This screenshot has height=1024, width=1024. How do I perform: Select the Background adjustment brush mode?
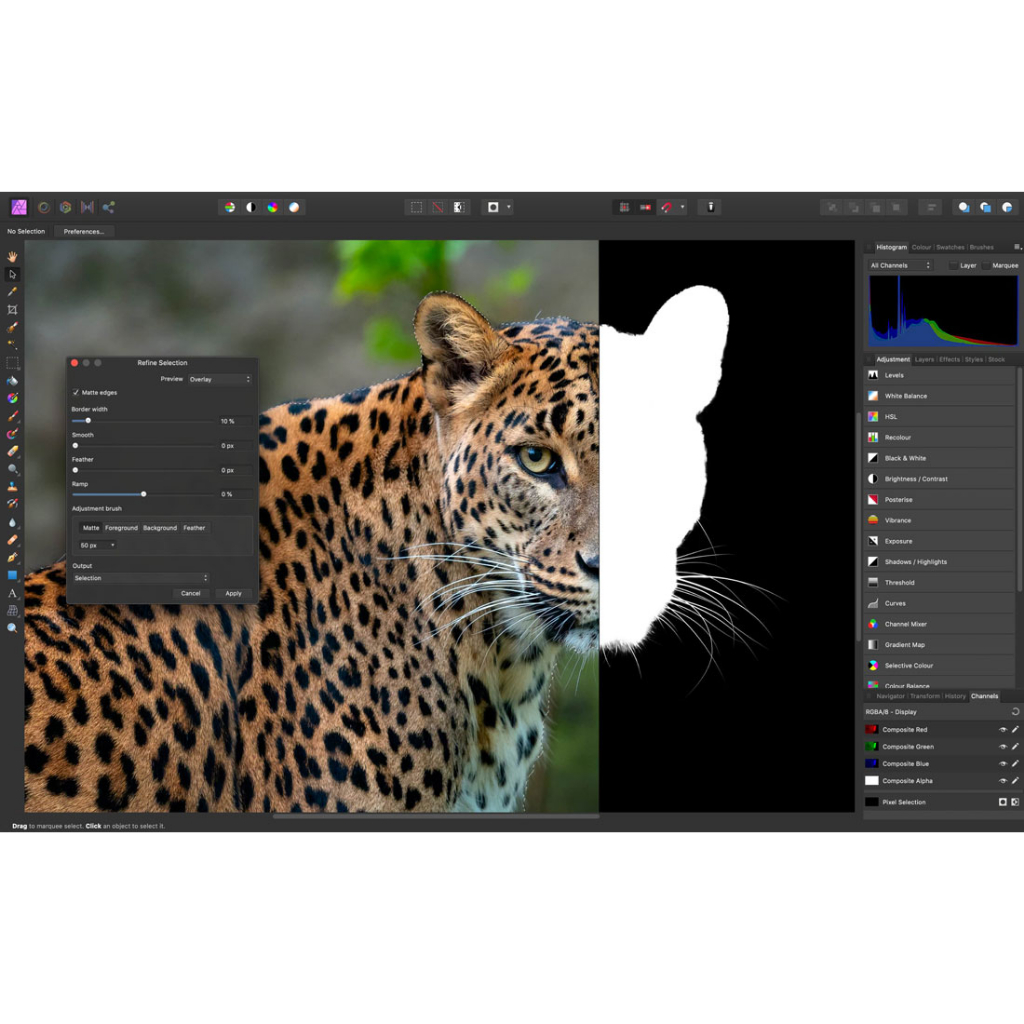[x=160, y=528]
